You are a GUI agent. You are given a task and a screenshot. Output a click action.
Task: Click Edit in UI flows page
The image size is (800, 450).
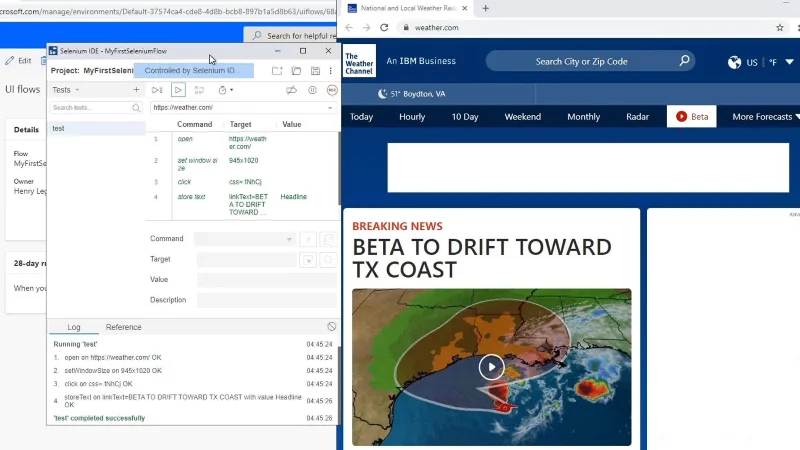coord(18,61)
